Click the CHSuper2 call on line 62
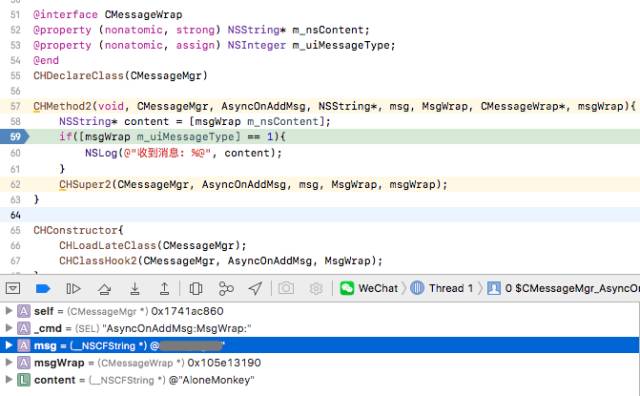 coord(253,185)
